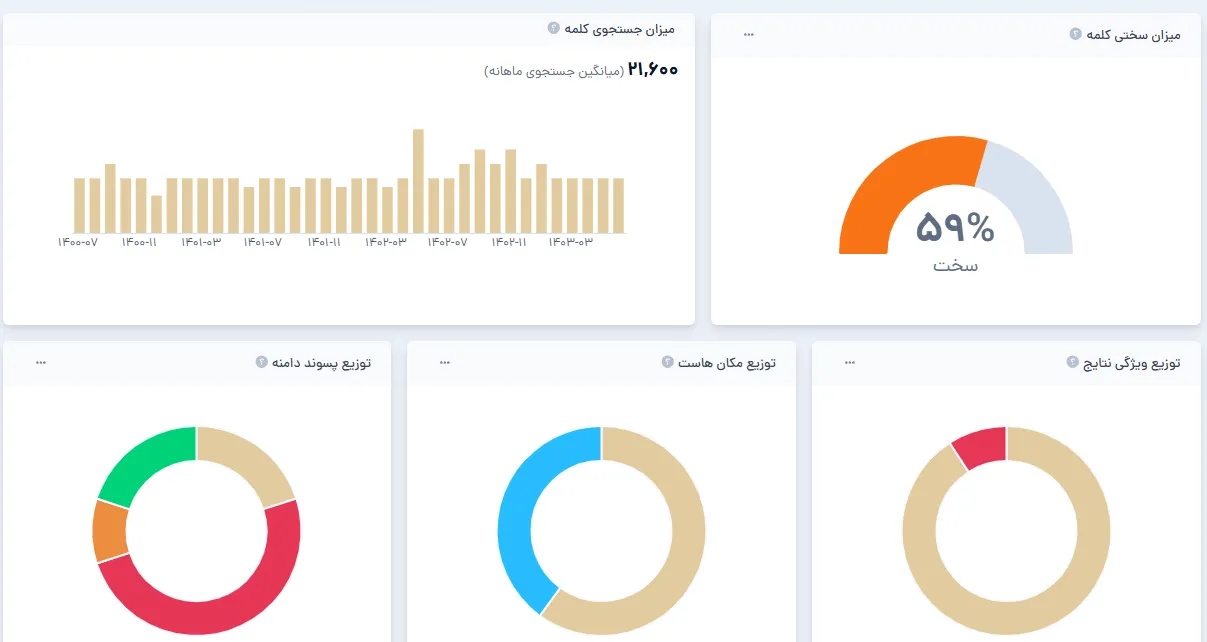
Task: Click the help icon beside میزان جستجوی کلمه
Action: (x=553, y=28)
